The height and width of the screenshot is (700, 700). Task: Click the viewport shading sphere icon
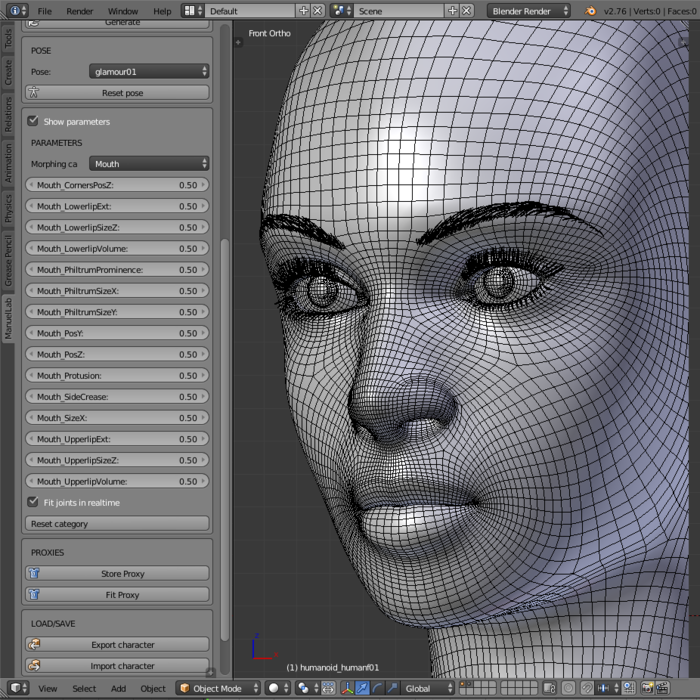273,688
